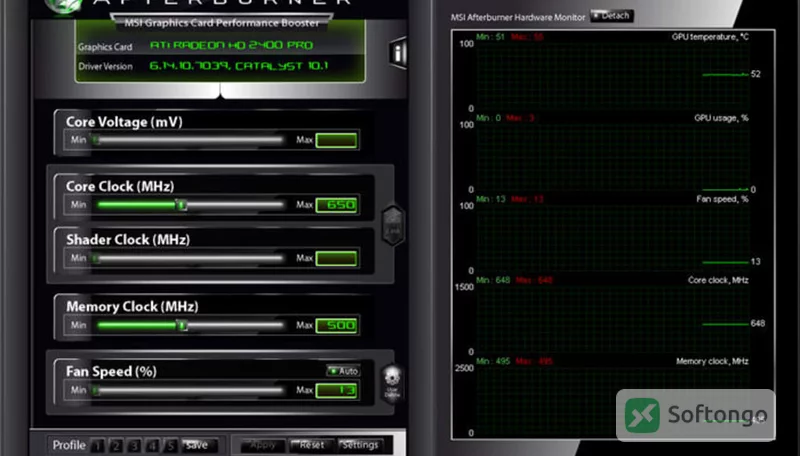Select profile slot 4
The width and height of the screenshot is (800, 456).
tap(153, 446)
